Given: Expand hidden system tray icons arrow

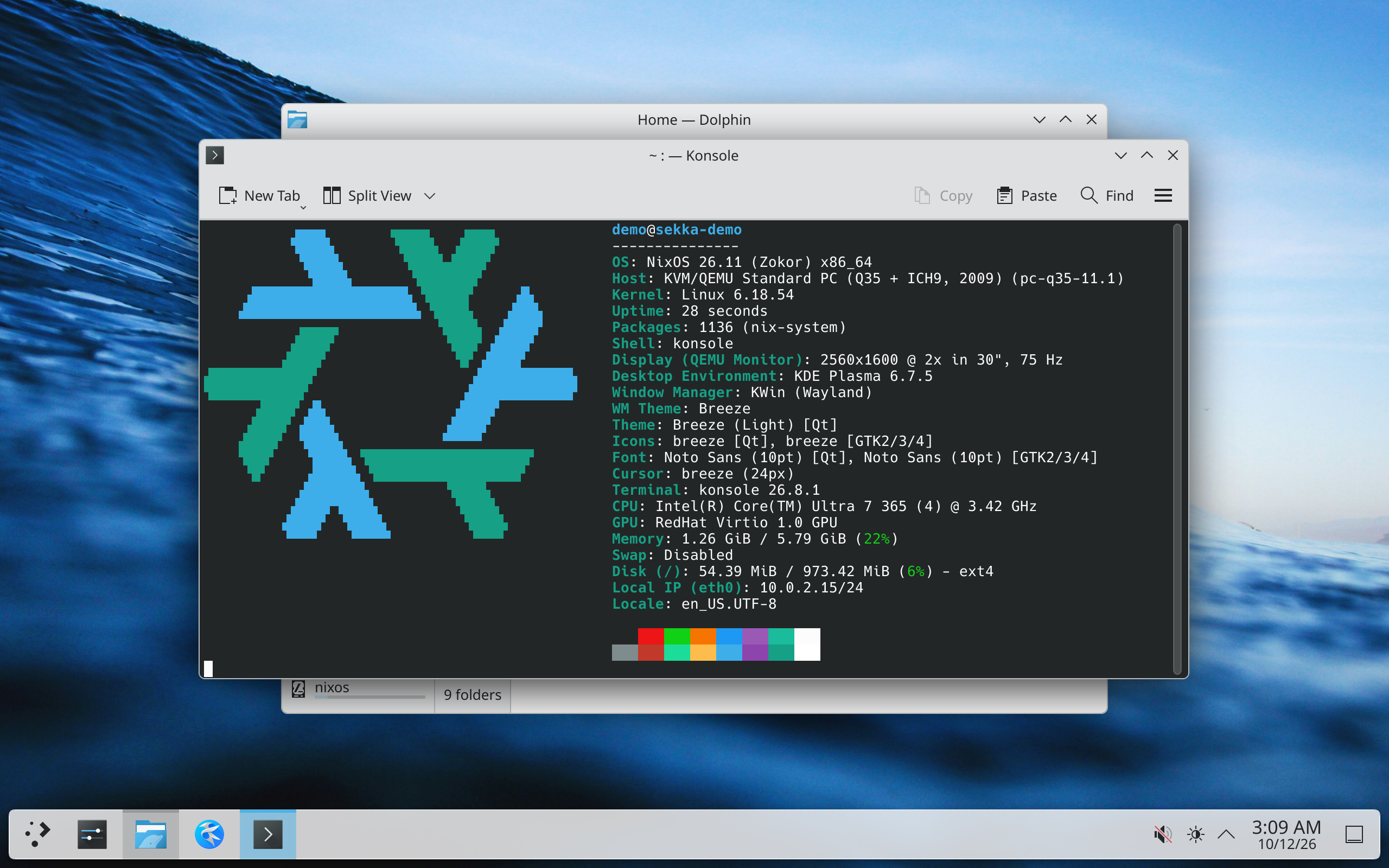Looking at the screenshot, I should [x=1226, y=834].
